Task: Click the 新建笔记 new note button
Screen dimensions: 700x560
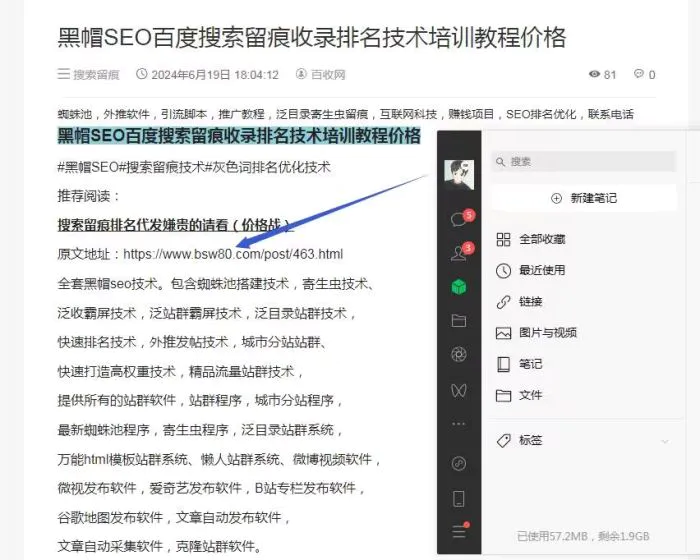Action: pyautogui.click(x=584, y=198)
